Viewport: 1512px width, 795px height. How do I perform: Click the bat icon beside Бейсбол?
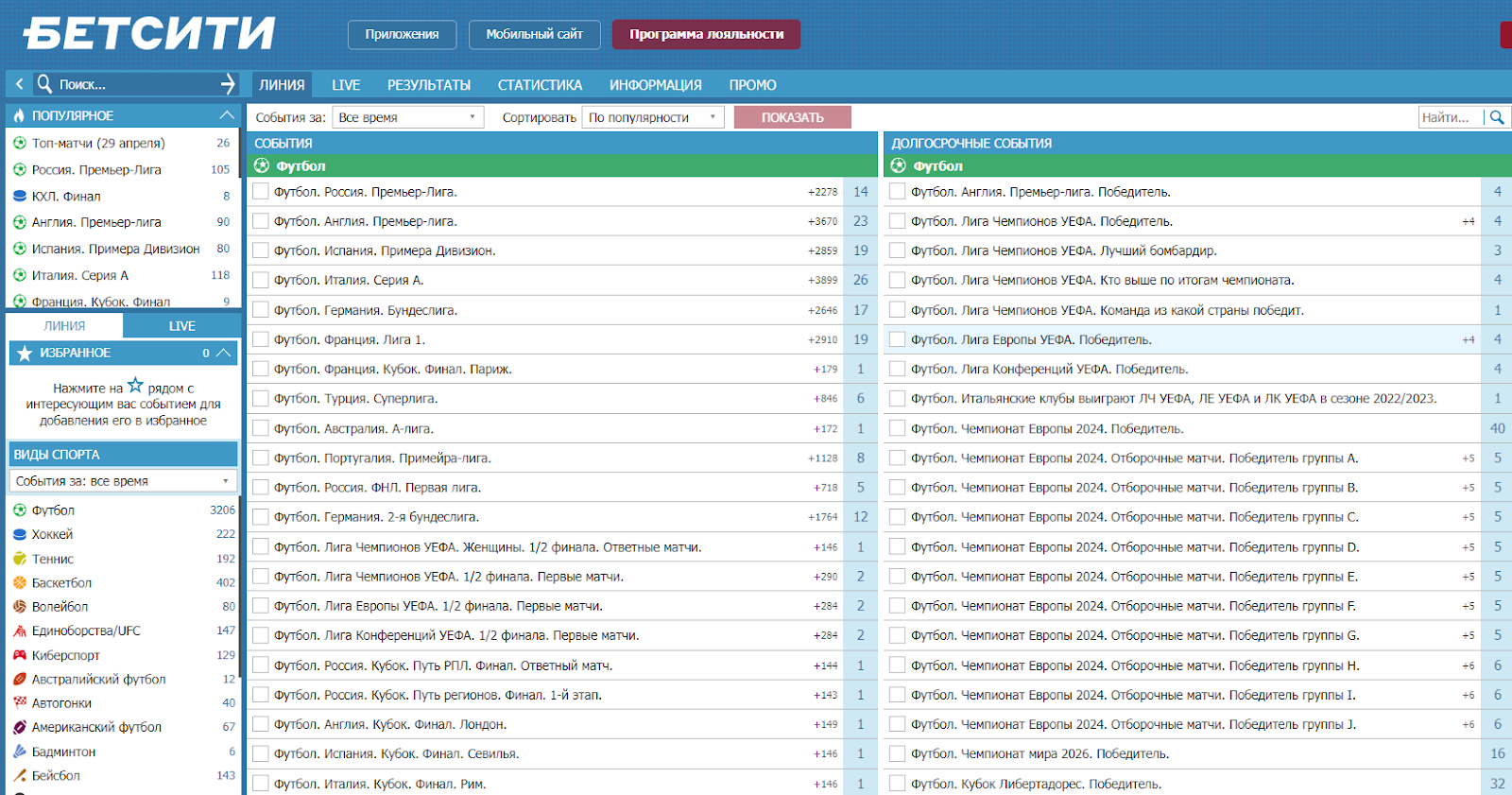20,775
